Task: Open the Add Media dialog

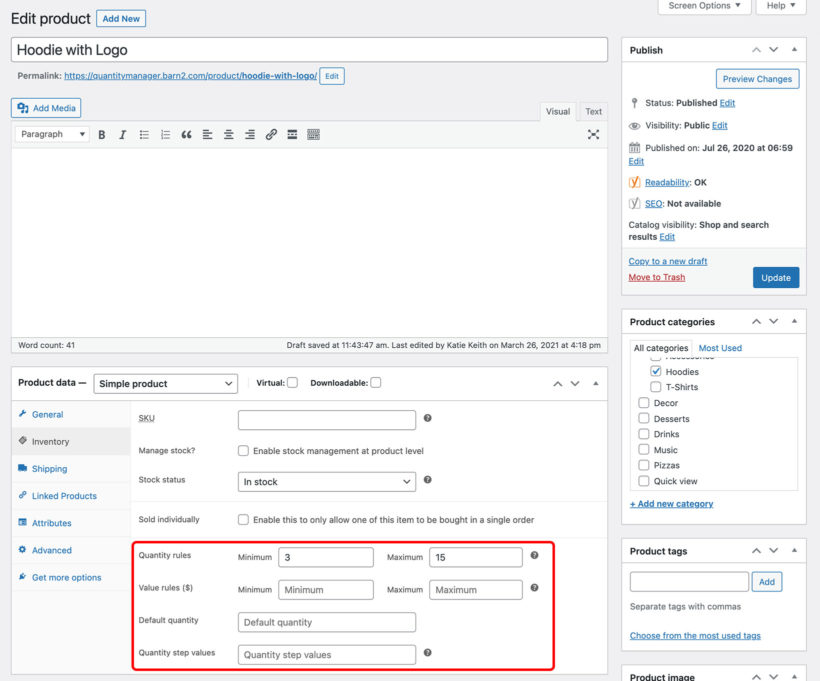Action: coord(44,107)
